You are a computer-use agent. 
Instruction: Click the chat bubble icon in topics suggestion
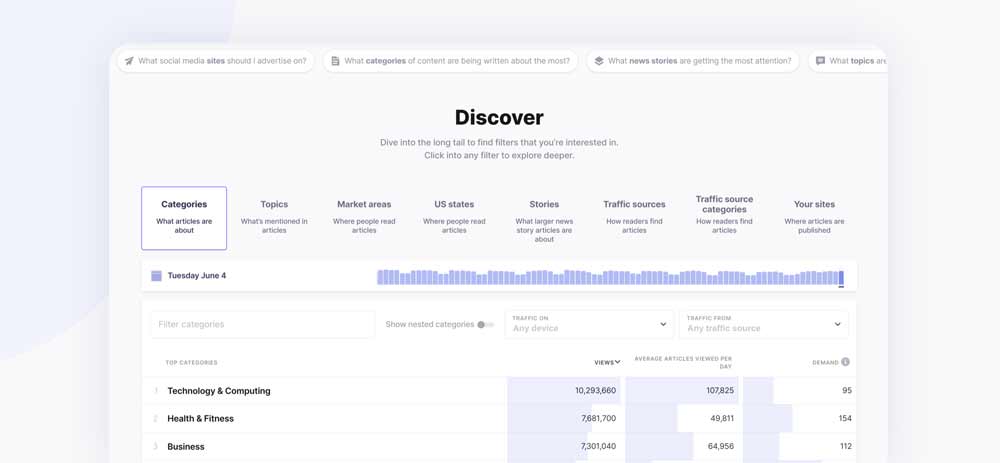click(821, 61)
